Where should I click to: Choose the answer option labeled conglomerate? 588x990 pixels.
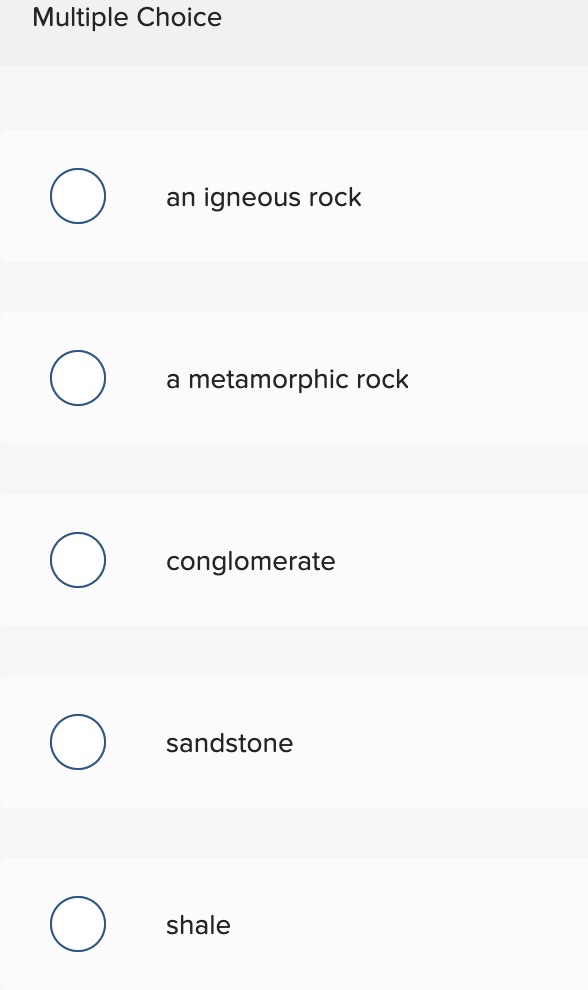(294, 560)
